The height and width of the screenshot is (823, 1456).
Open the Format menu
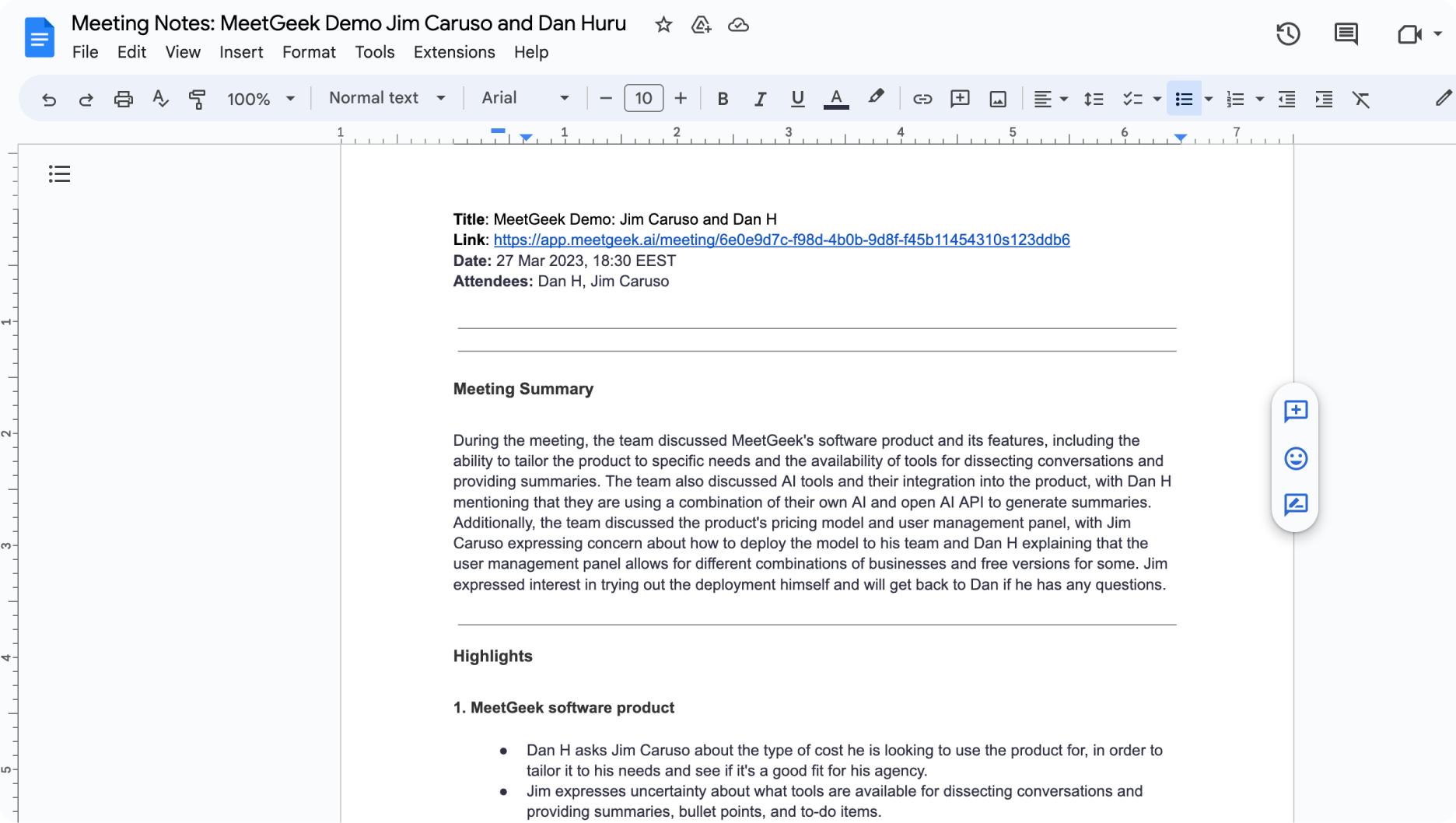pyautogui.click(x=309, y=52)
